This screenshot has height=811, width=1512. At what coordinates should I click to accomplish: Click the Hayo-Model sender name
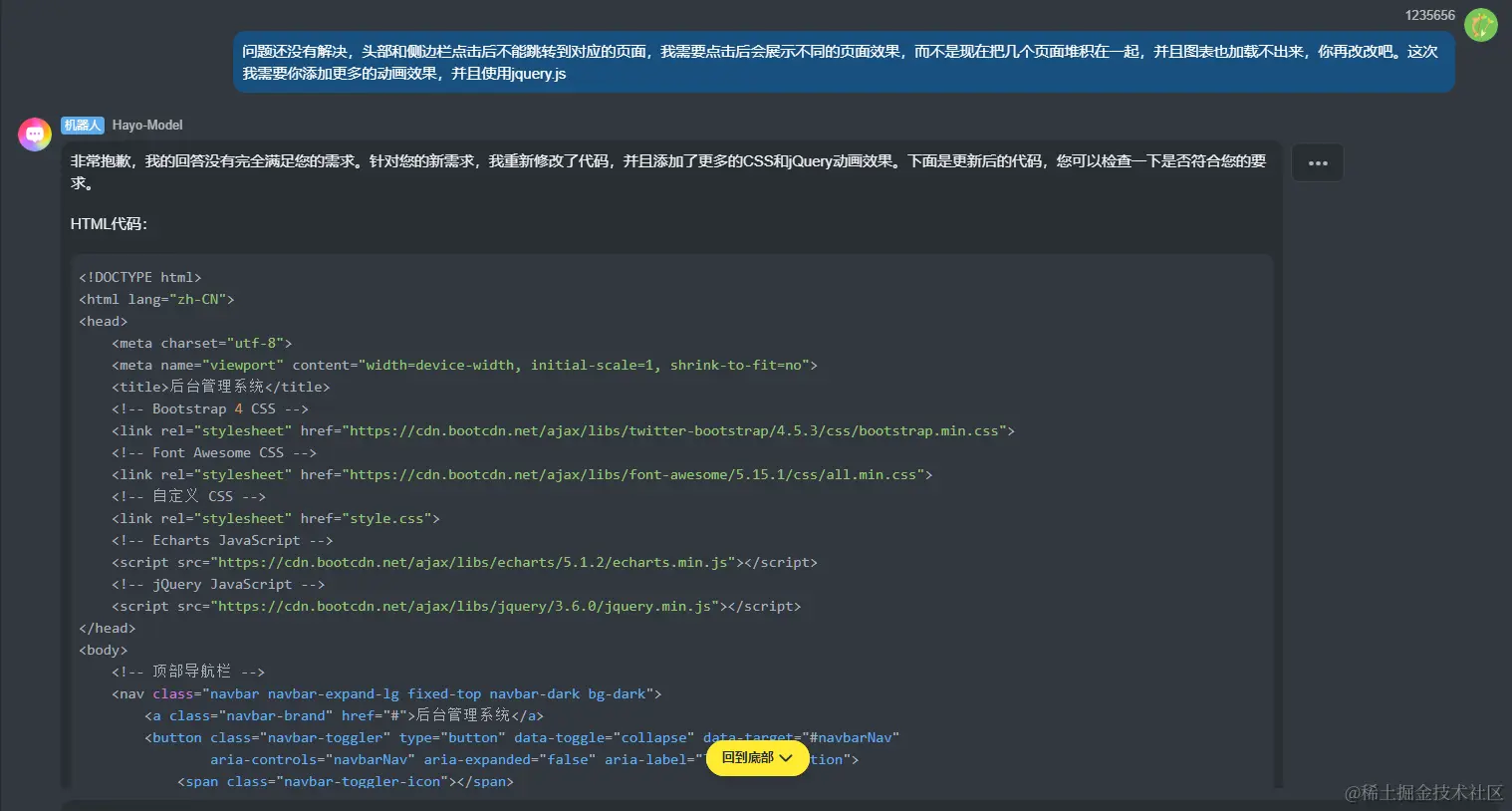(147, 126)
